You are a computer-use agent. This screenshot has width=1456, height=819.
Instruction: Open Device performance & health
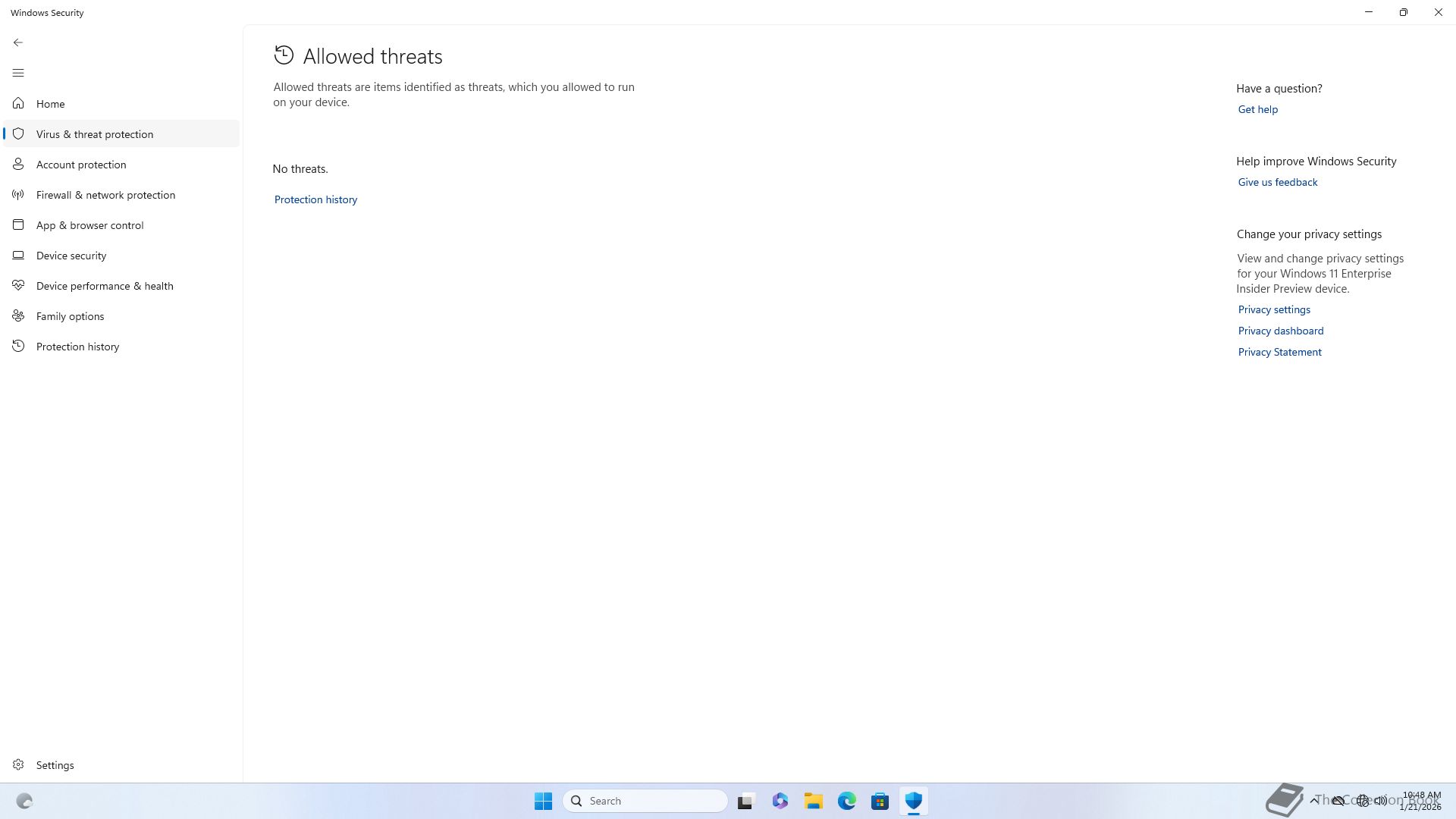[x=105, y=286]
